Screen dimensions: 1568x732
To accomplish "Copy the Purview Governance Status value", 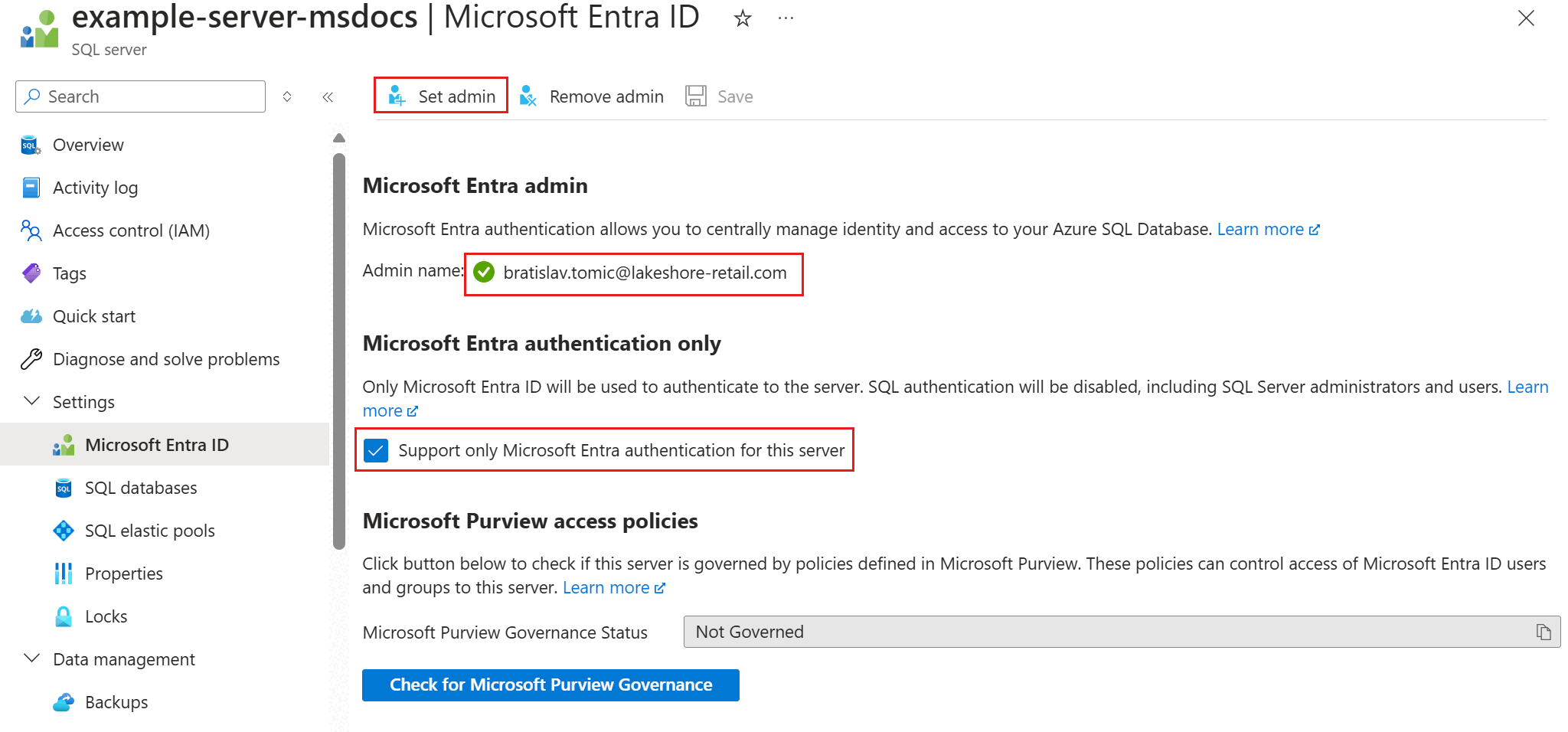I will pyautogui.click(x=1543, y=632).
